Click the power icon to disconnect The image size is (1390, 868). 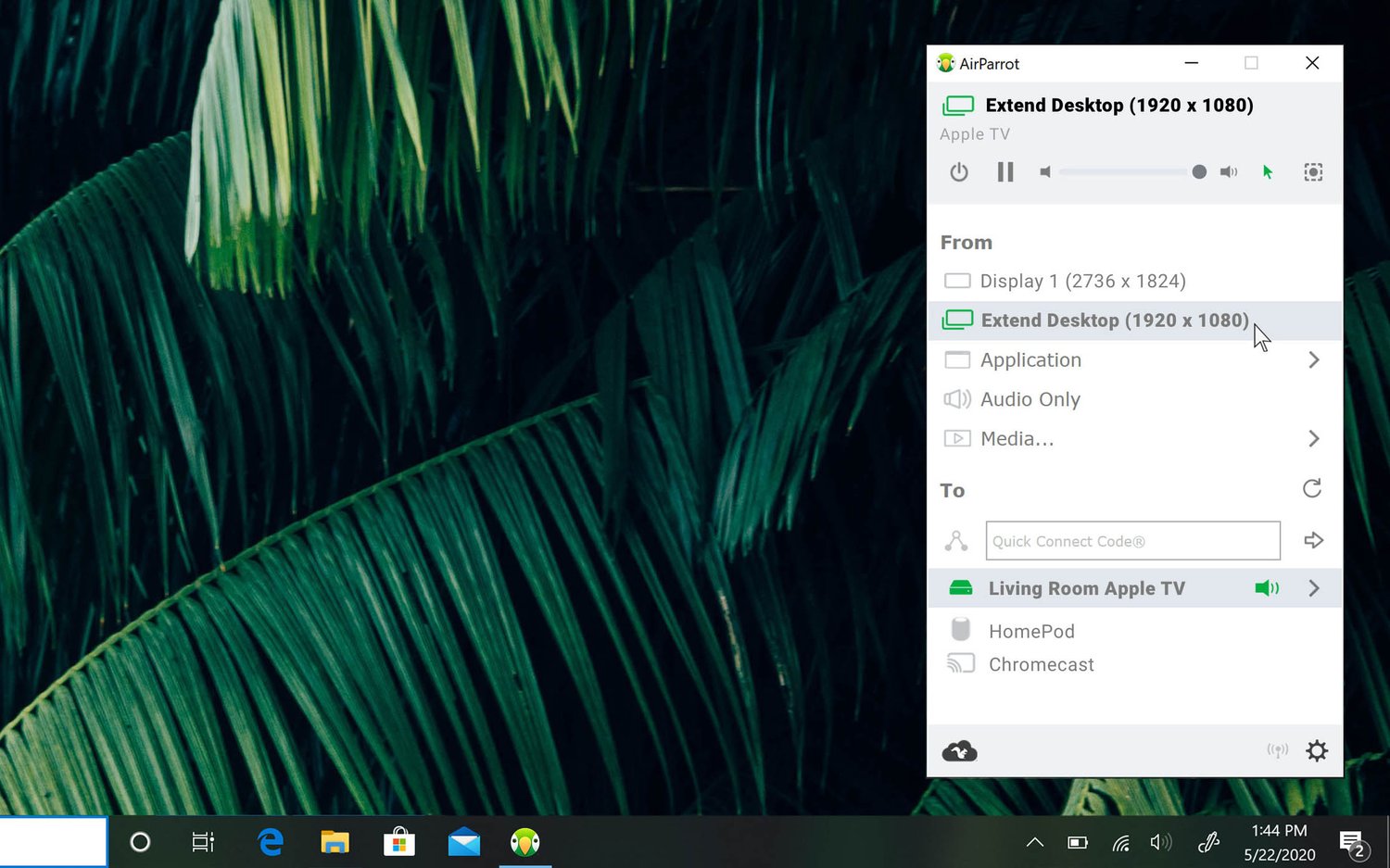tap(959, 172)
